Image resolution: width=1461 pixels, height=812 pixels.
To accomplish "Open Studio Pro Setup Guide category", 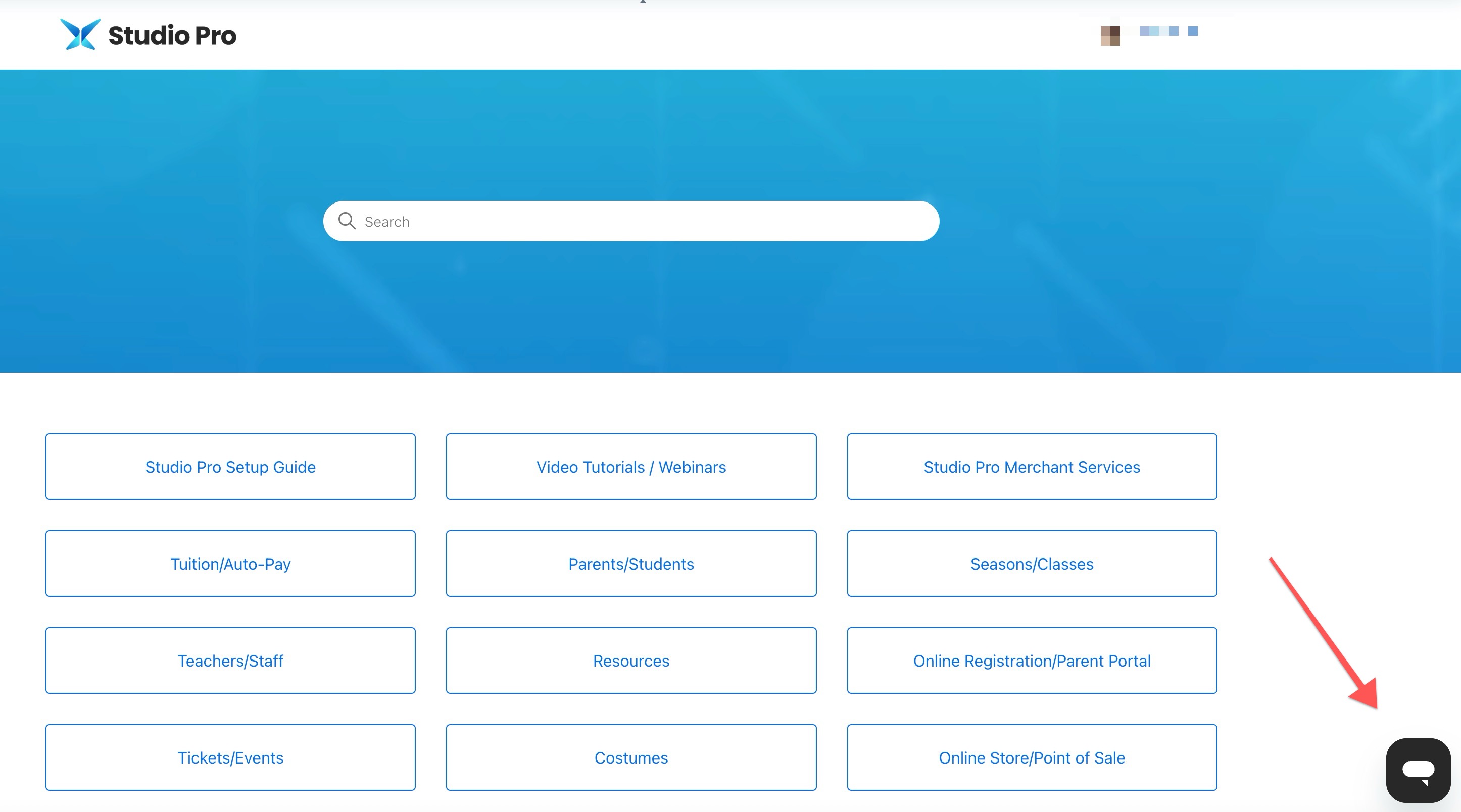I will pos(230,467).
